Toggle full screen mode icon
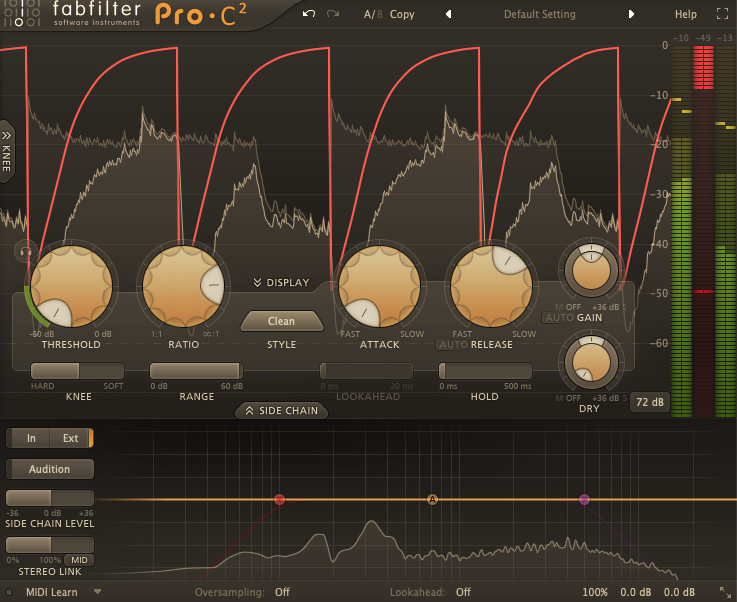The image size is (737, 602). (722, 14)
